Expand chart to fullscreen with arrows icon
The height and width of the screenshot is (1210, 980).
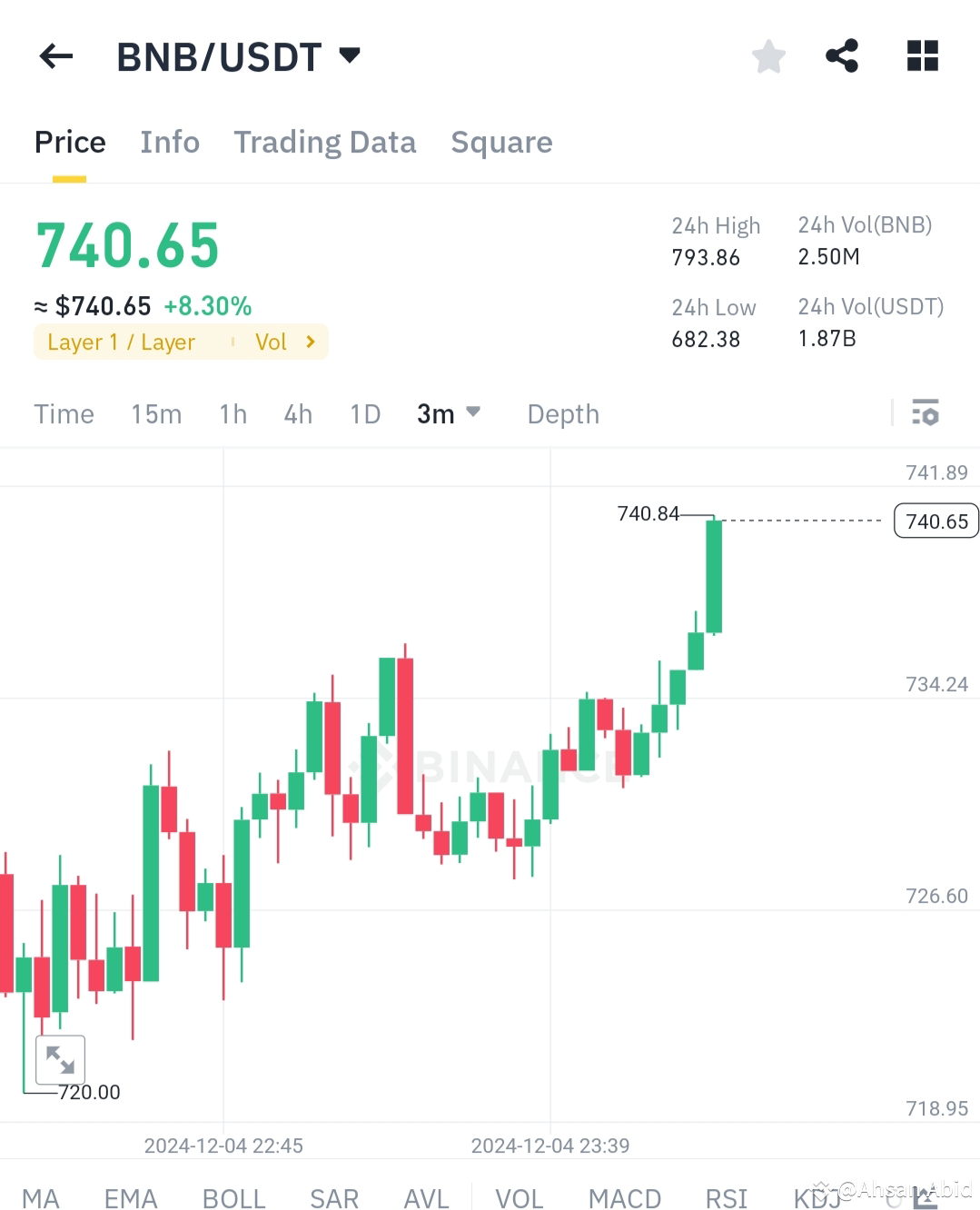pos(60,1059)
